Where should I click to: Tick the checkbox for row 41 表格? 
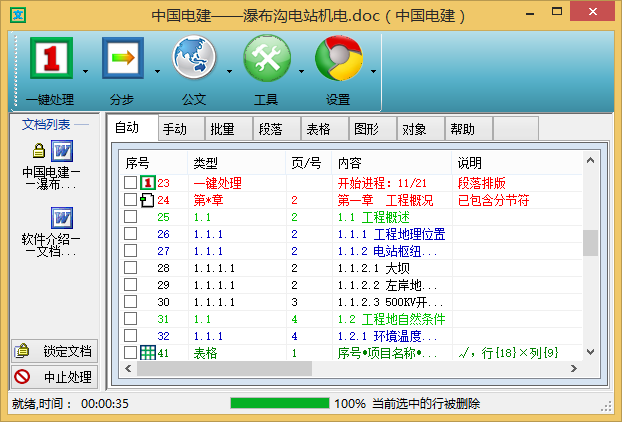coord(131,353)
